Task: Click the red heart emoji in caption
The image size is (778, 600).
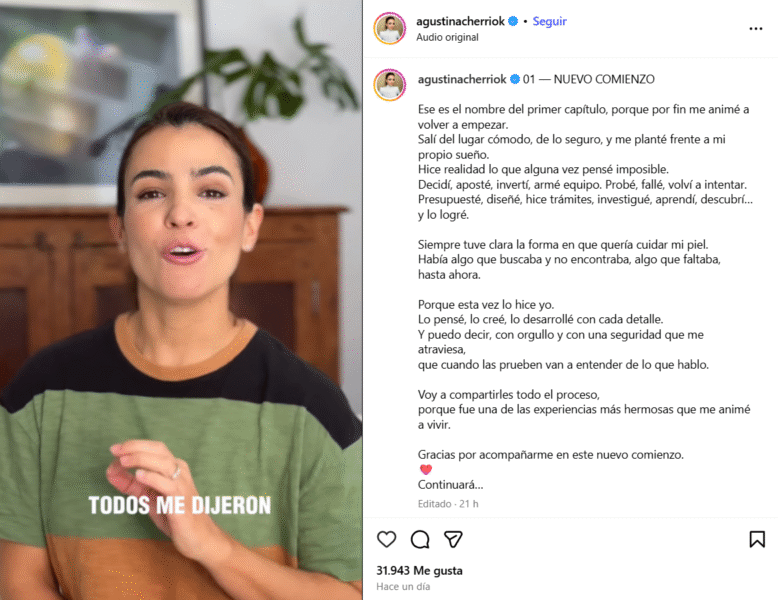Action: (426, 469)
